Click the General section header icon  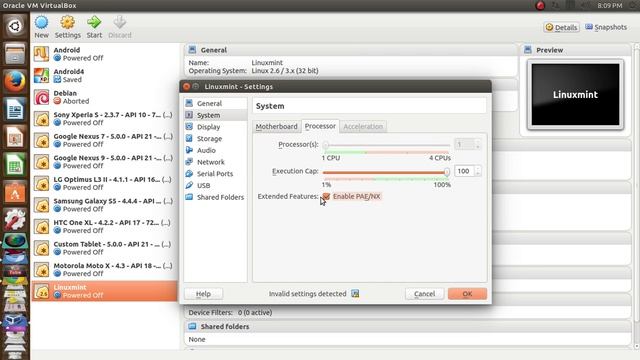(192, 50)
